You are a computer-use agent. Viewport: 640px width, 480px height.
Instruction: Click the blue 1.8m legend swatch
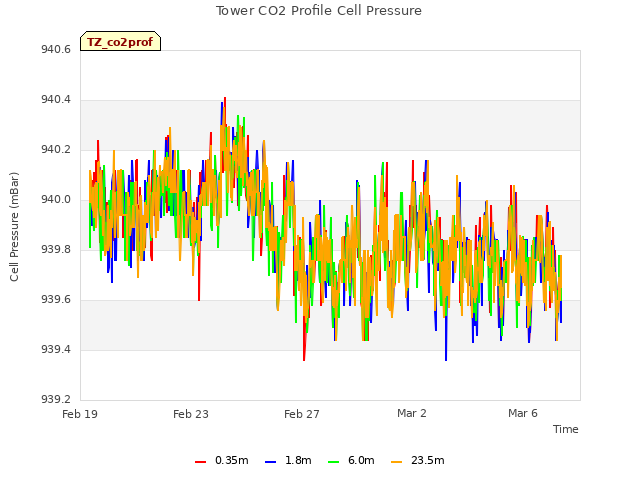click(271, 462)
